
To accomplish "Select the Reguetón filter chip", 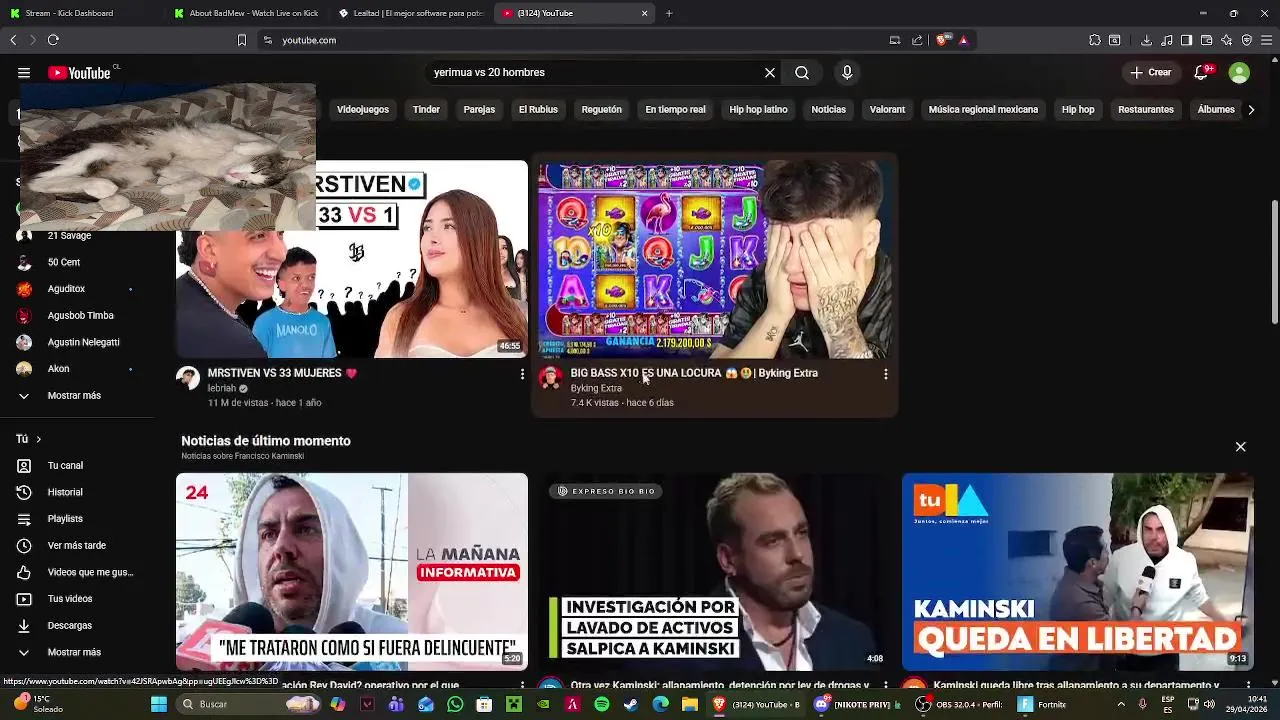I will tap(601, 110).
